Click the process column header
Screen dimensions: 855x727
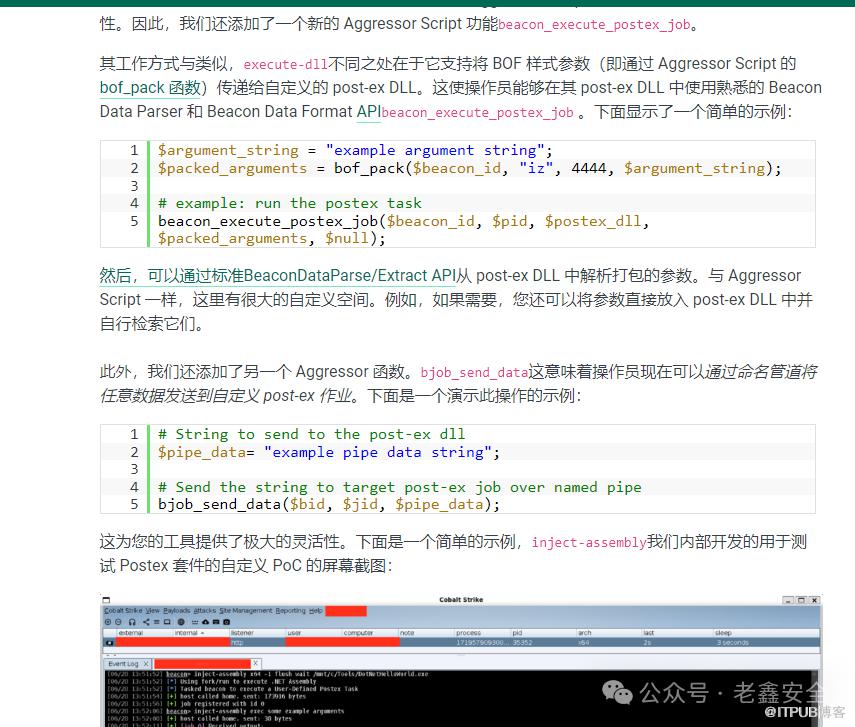coord(468,633)
